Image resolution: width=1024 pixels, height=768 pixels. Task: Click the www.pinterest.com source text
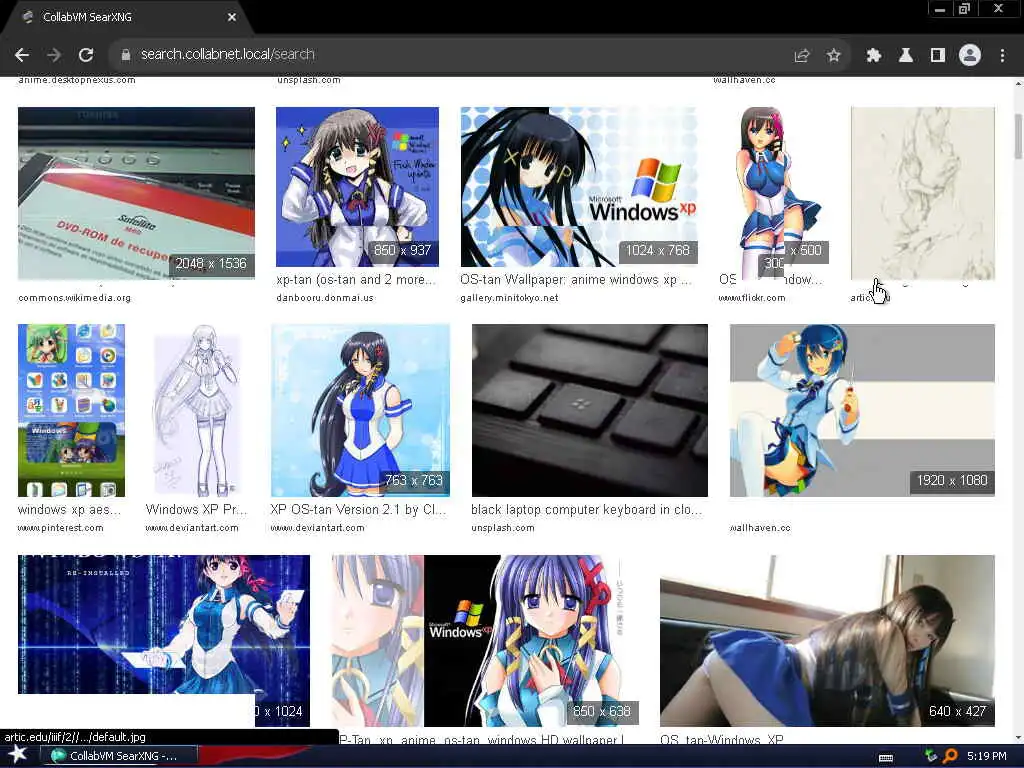[61, 528]
